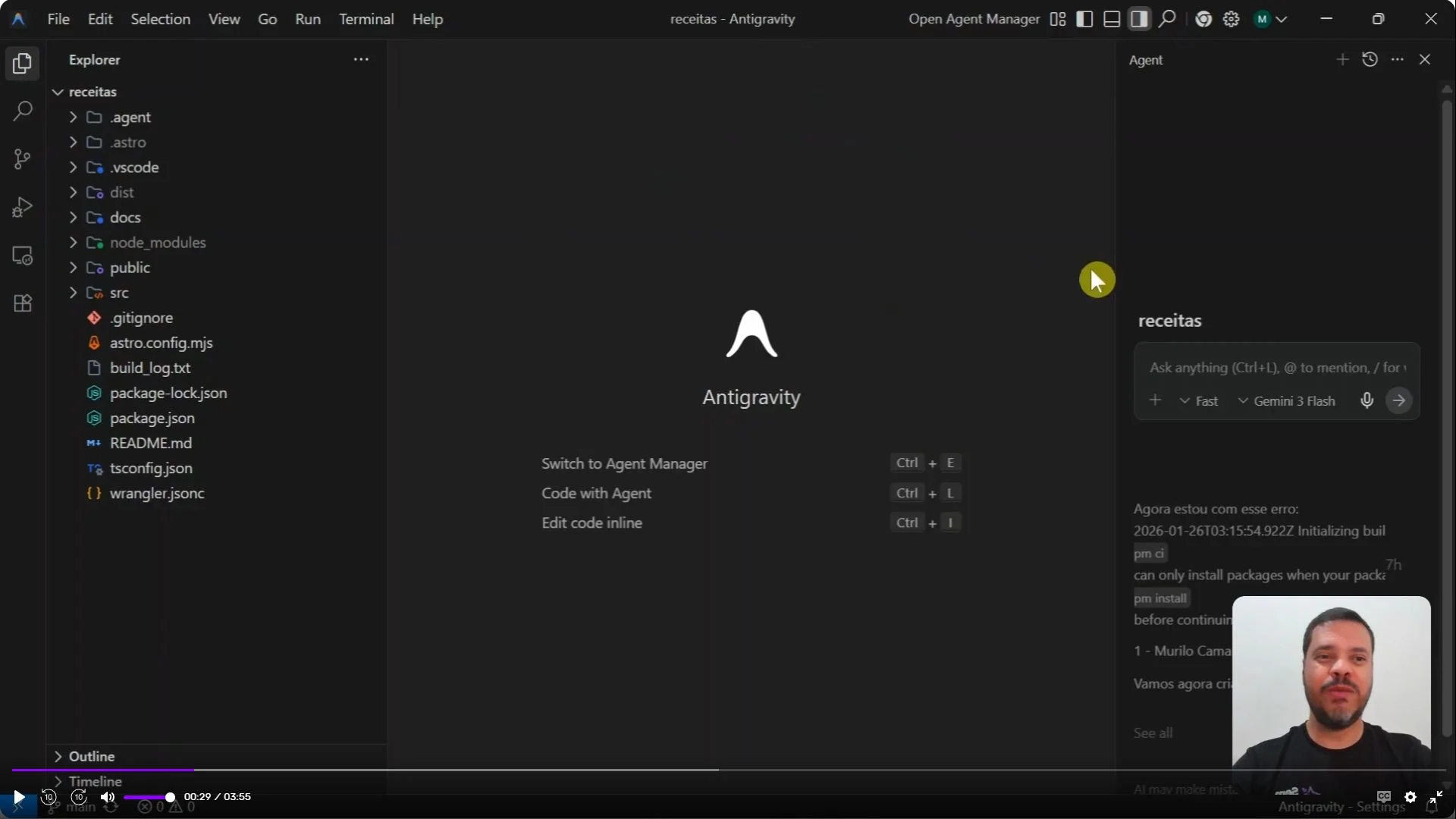Open the account avatar dropdown
The height and width of the screenshot is (819, 1456).
(1271, 19)
